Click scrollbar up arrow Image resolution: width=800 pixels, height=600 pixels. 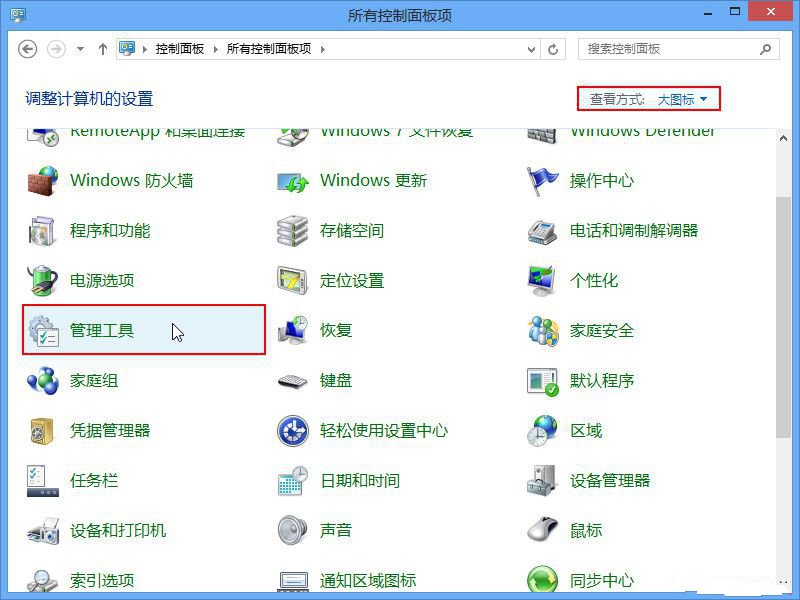click(783, 138)
